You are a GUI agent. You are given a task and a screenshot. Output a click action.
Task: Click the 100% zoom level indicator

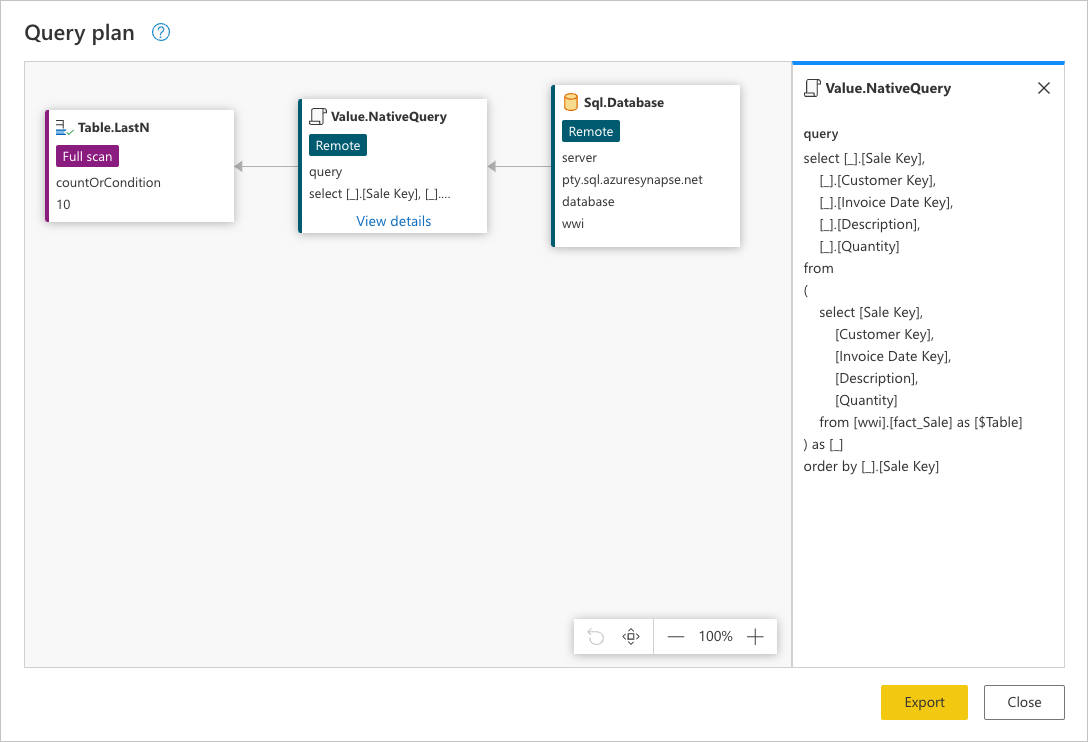coord(715,636)
